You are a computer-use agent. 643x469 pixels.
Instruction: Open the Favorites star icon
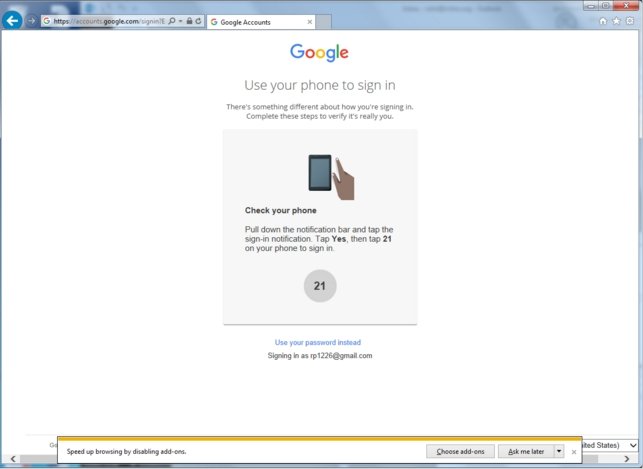(616, 21)
